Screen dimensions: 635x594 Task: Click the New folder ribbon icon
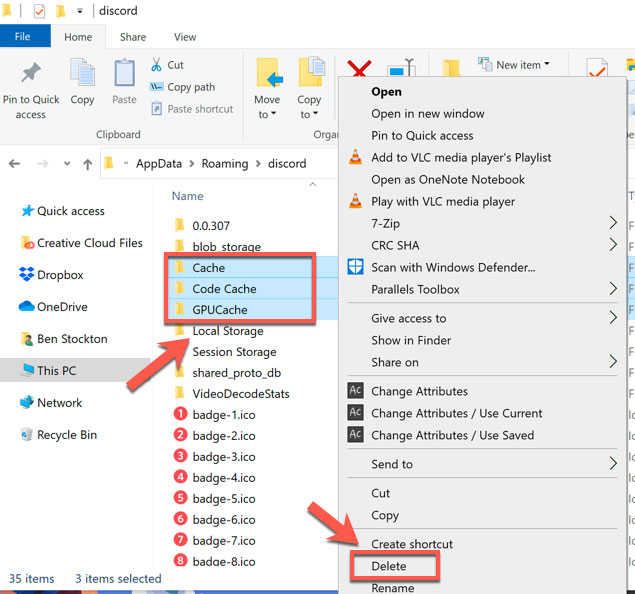click(451, 68)
